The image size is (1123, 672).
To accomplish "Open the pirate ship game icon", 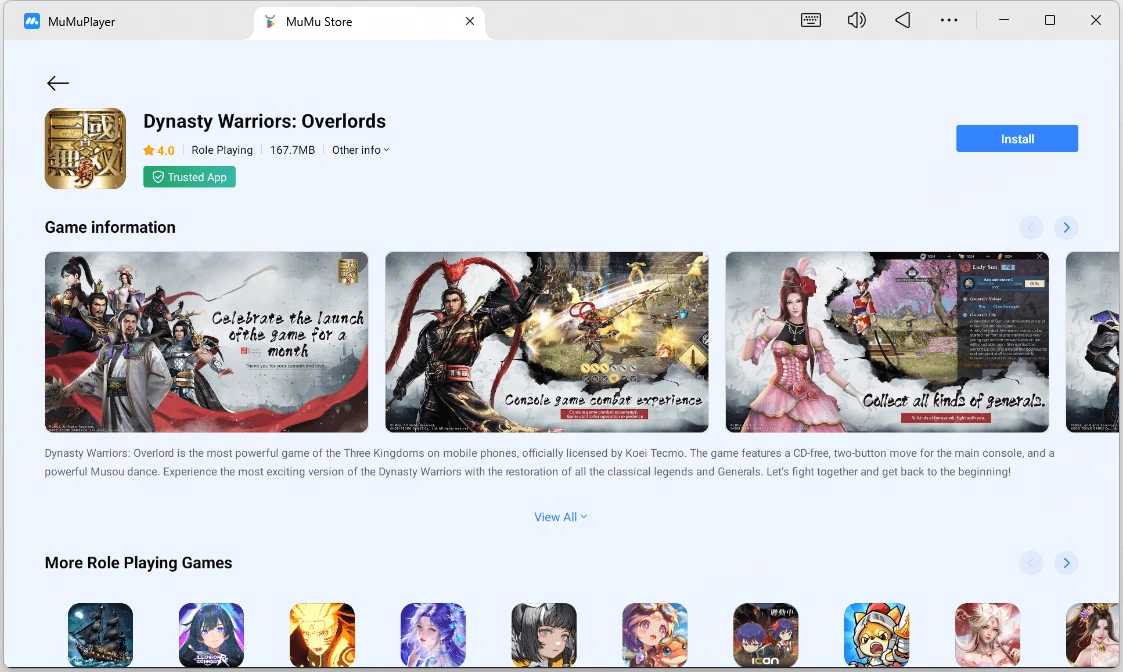I will [x=100, y=635].
